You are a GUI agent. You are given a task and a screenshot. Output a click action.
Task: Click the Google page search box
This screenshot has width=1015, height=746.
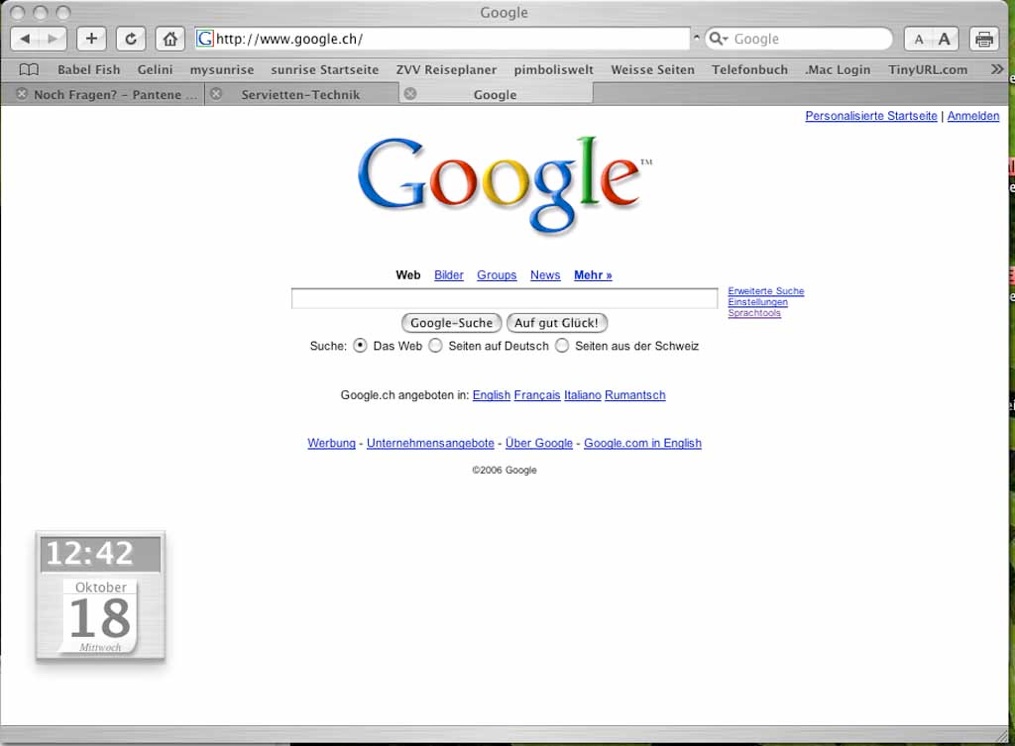(504, 299)
